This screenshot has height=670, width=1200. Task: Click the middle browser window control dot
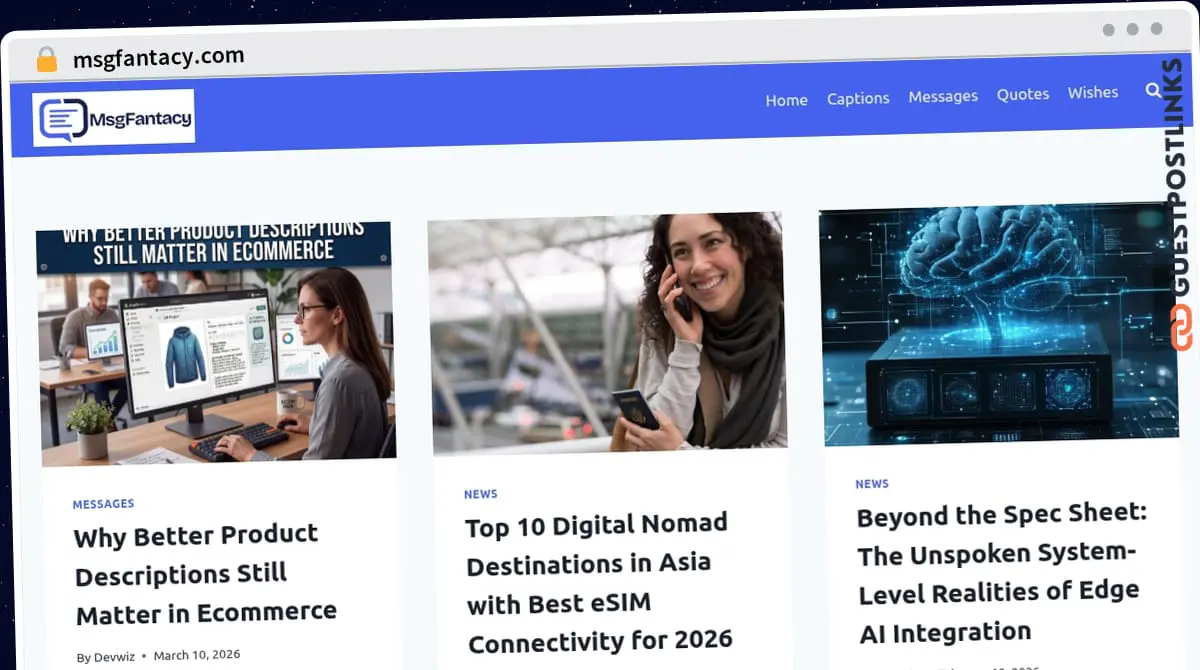[x=1133, y=29]
